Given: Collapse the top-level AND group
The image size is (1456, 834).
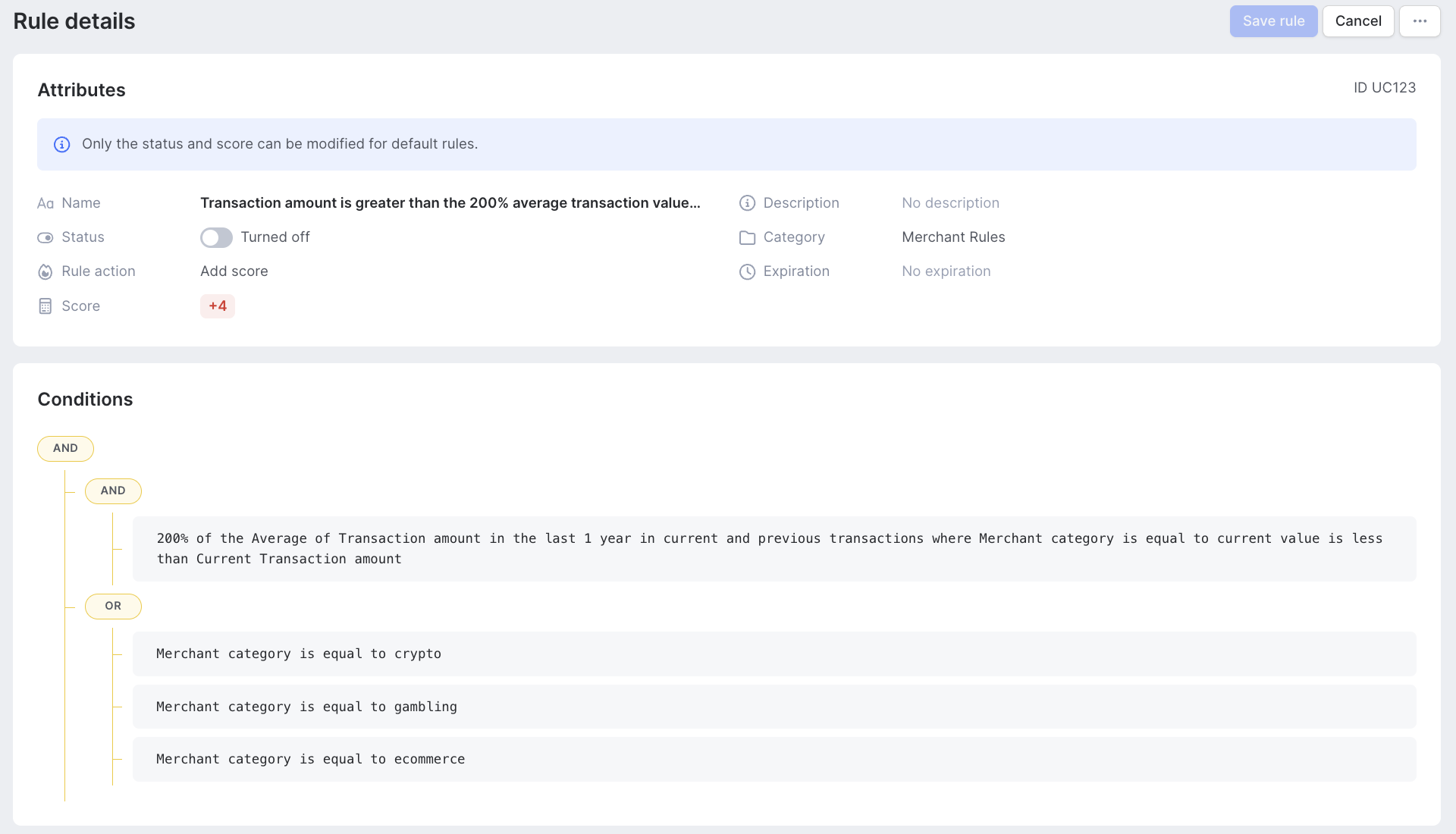Looking at the screenshot, I should pos(65,448).
